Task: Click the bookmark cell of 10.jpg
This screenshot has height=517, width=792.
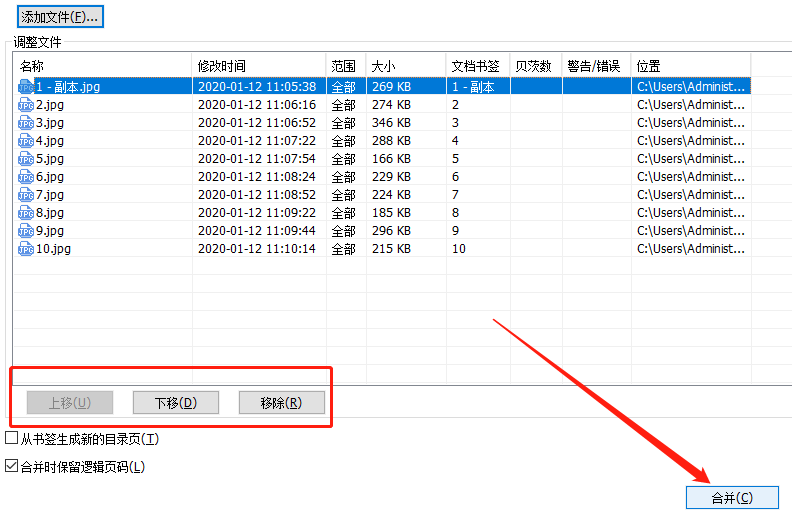Action: tap(459, 249)
